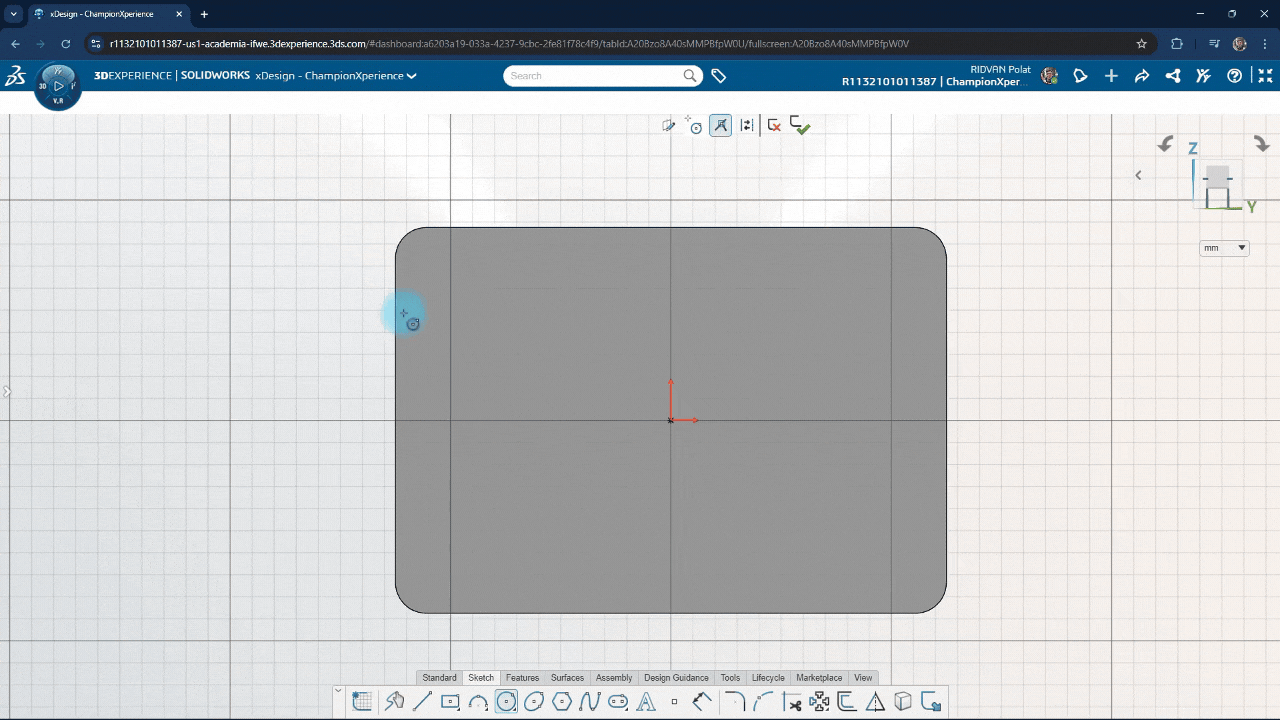Screen dimensions: 1280x720
Task: Select the Line tool
Action: pyautogui.click(x=422, y=702)
